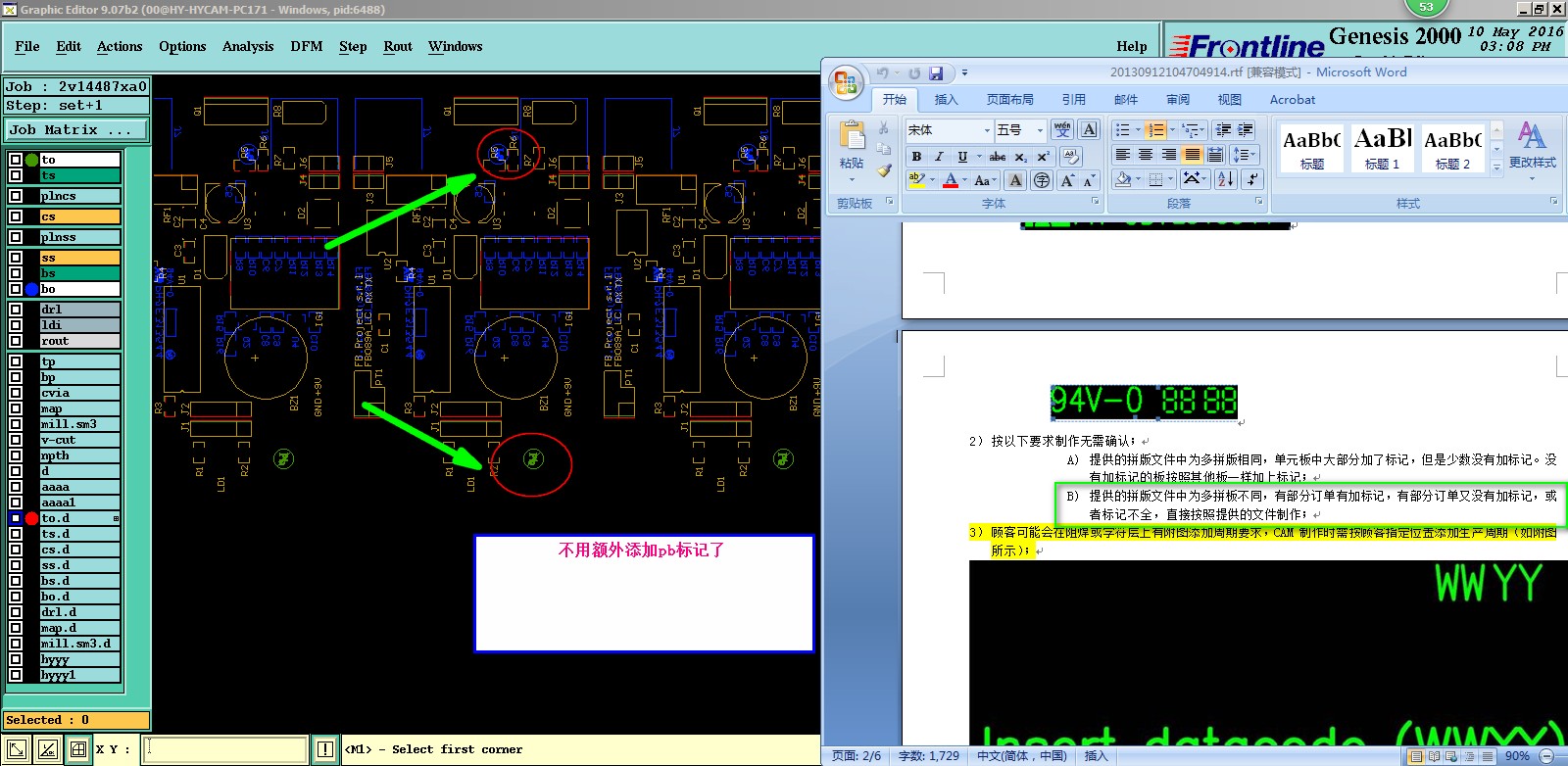The image size is (1568, 766).
Task: Click the X Y coordinate input field
Action: 225,750
